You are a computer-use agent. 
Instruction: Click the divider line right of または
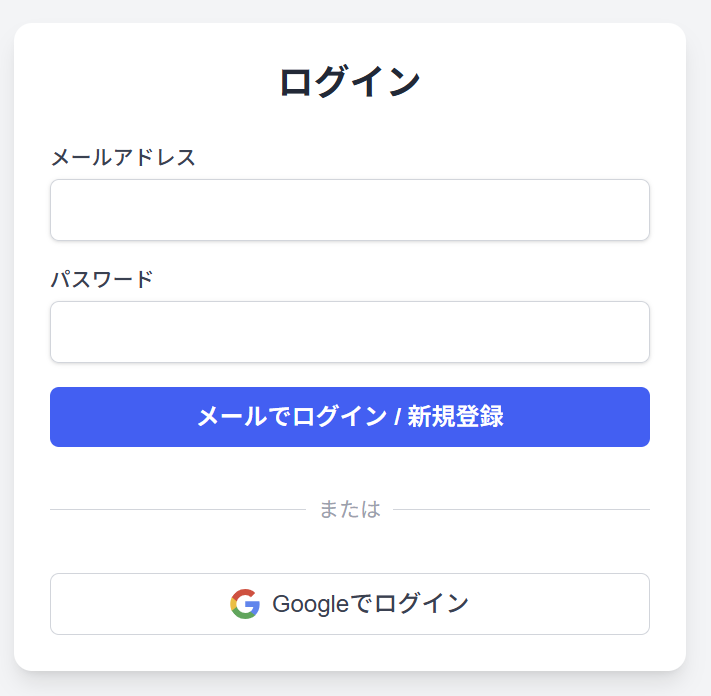click(x=521, y=509)
